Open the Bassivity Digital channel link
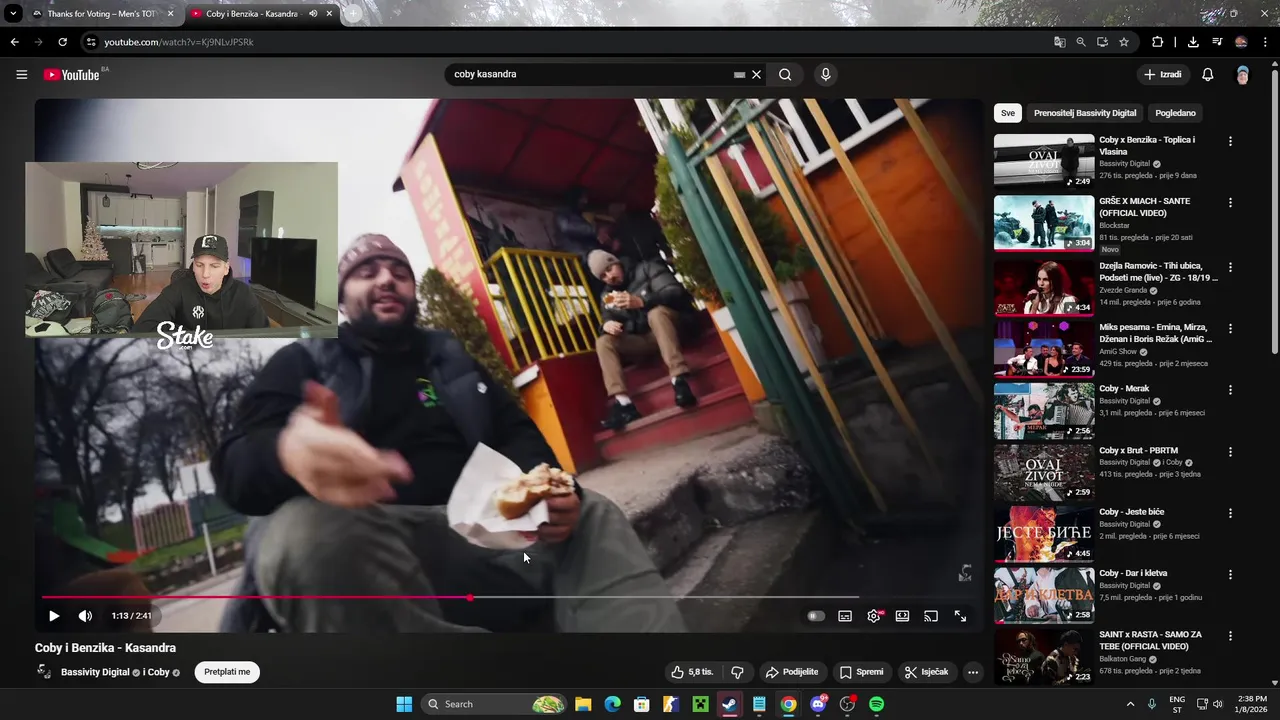This screenshot has width=1280, height=720. click(x=95, y=672)
